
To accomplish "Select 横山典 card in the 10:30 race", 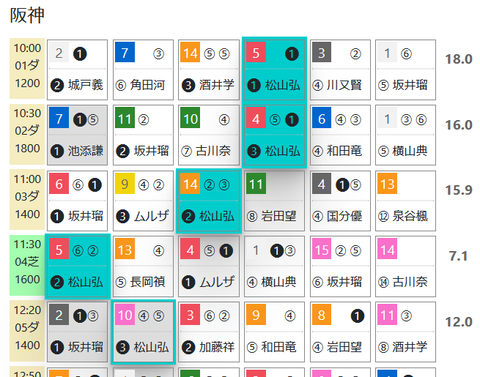I will (x=405, y=135).
